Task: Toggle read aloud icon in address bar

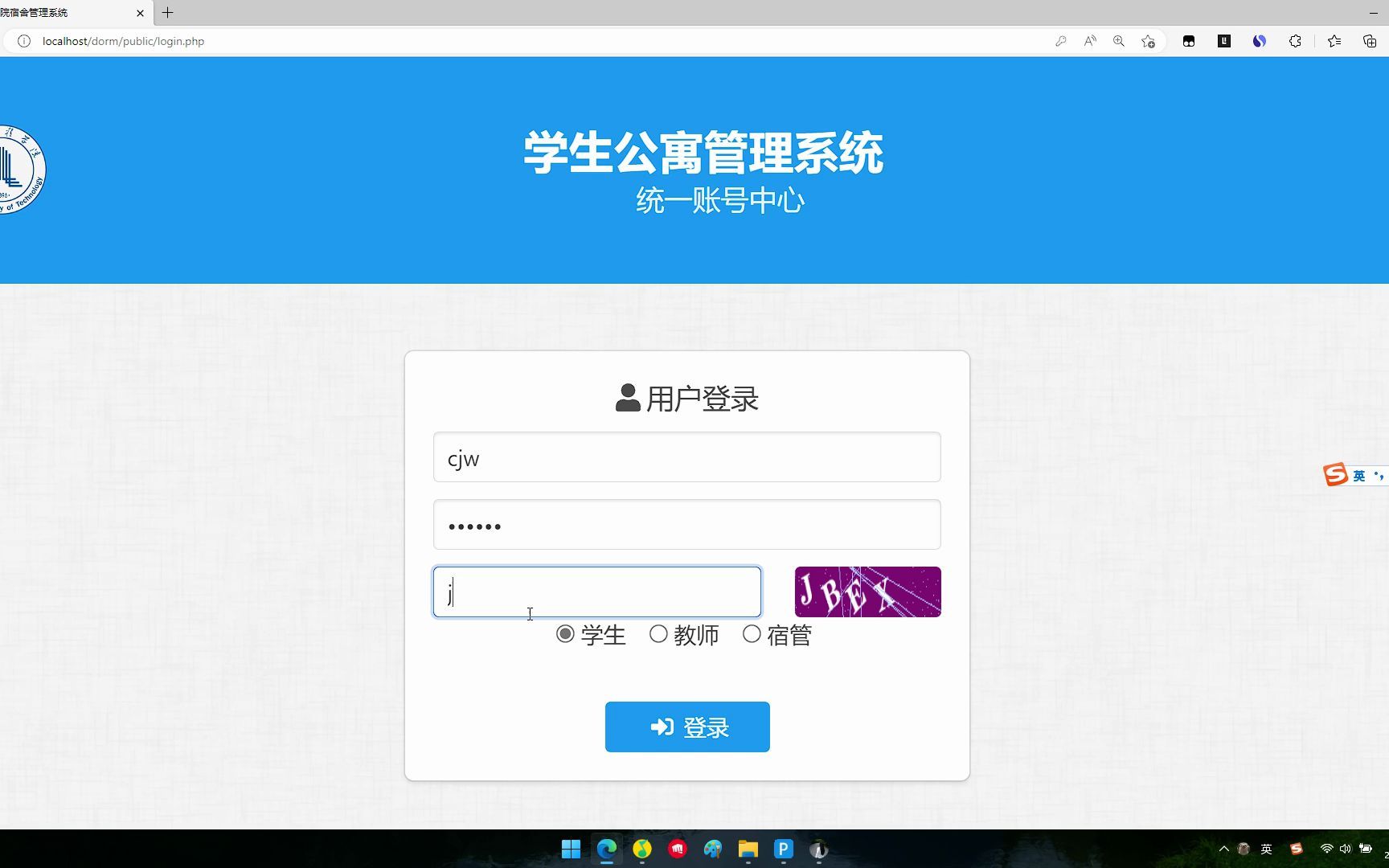Action: click(x=1090, y=41)
